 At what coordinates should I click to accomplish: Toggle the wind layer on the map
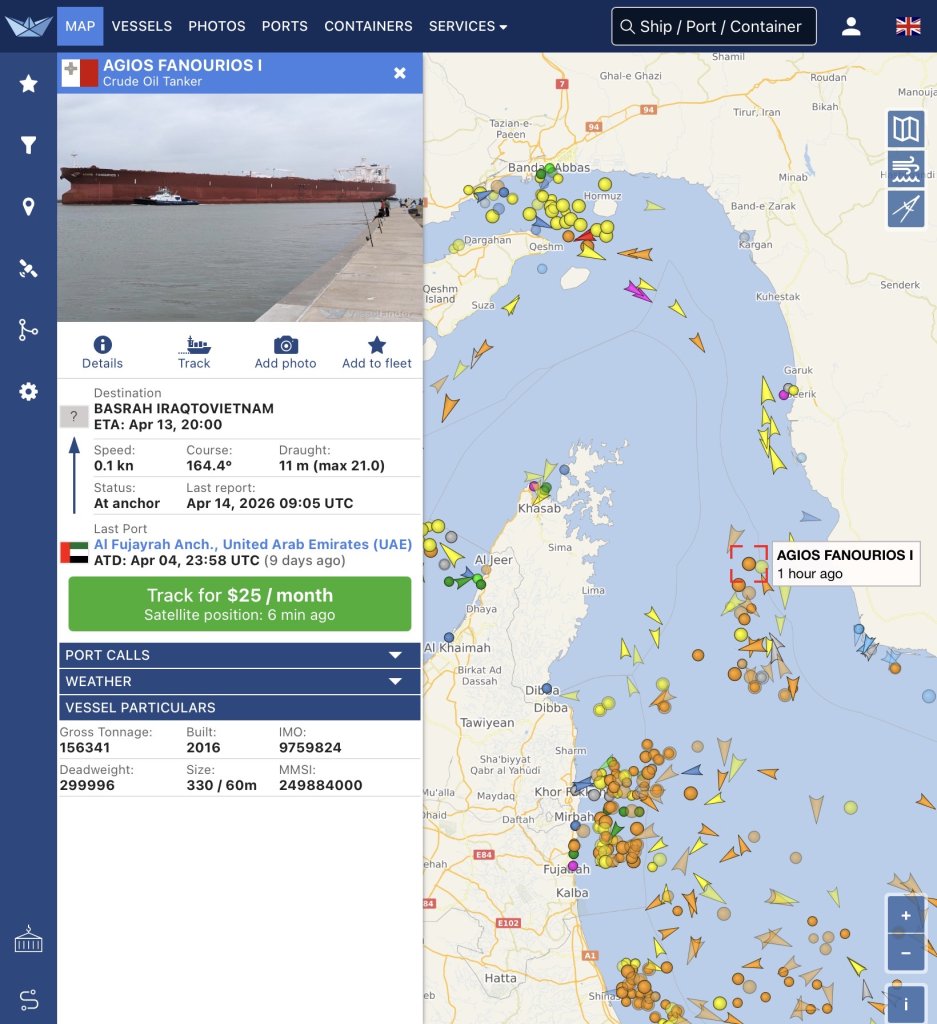click(905, 169)
